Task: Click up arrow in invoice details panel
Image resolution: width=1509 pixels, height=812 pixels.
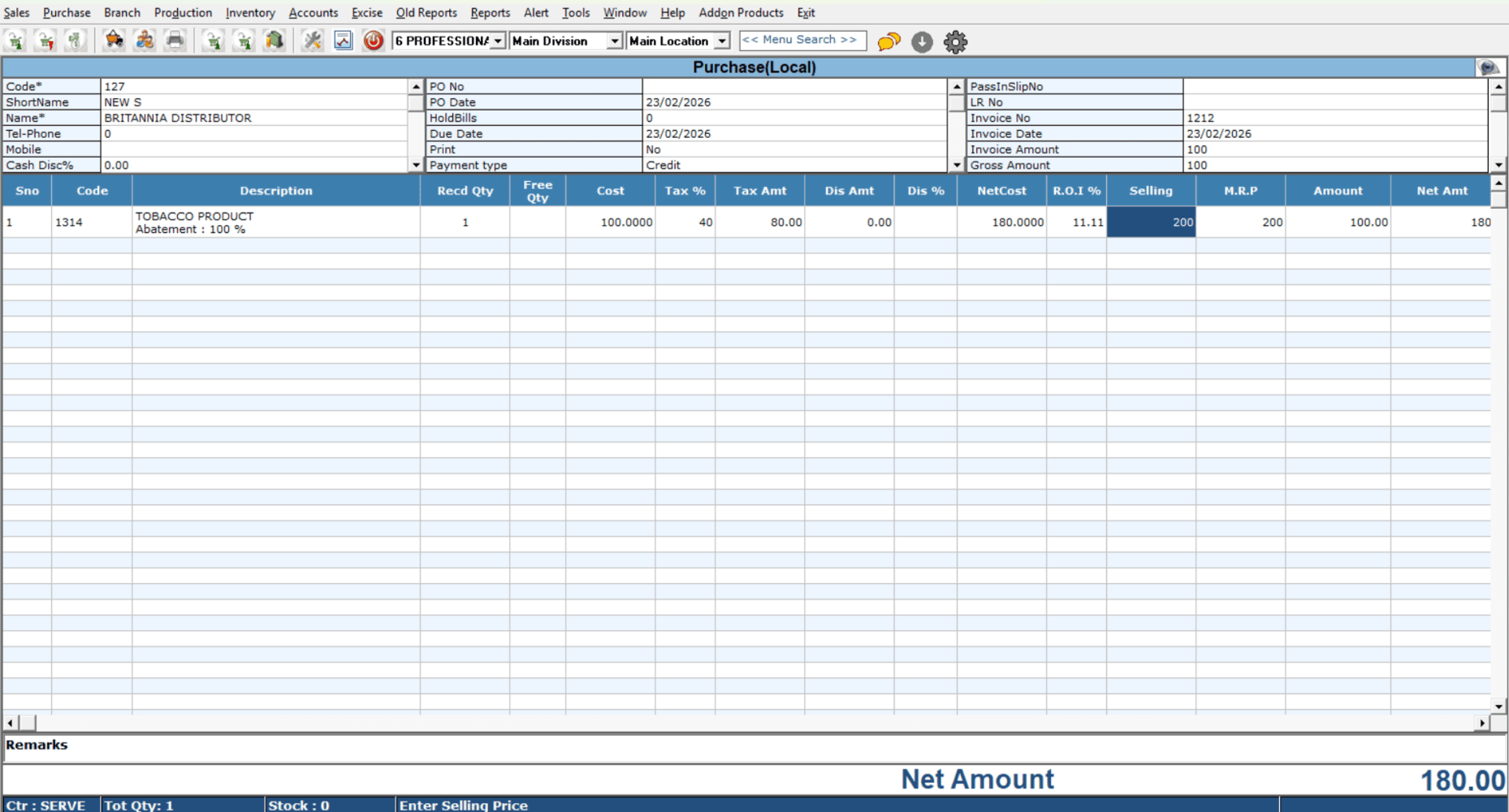Action: click(x=1498, y=86)
